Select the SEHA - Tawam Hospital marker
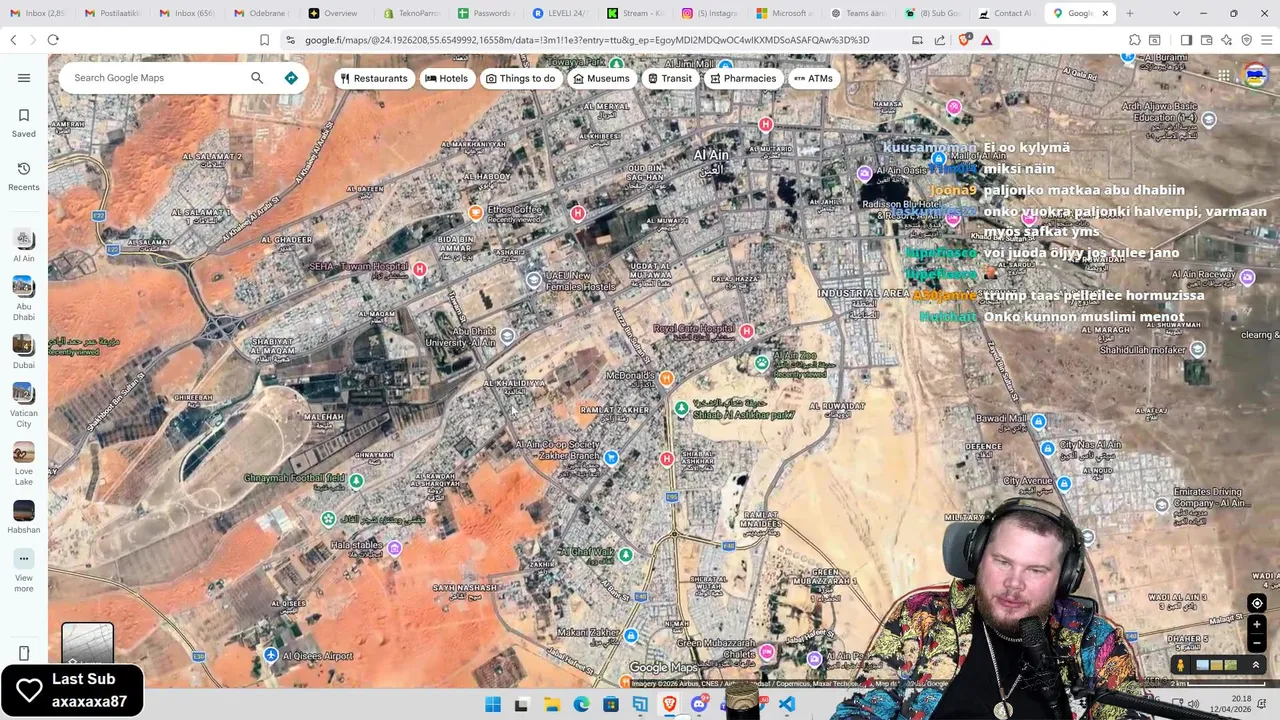 [420, 269]
